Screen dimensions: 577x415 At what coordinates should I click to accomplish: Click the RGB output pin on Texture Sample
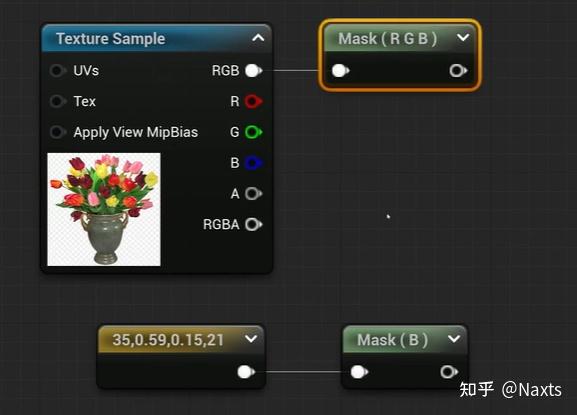coord(254,71)
